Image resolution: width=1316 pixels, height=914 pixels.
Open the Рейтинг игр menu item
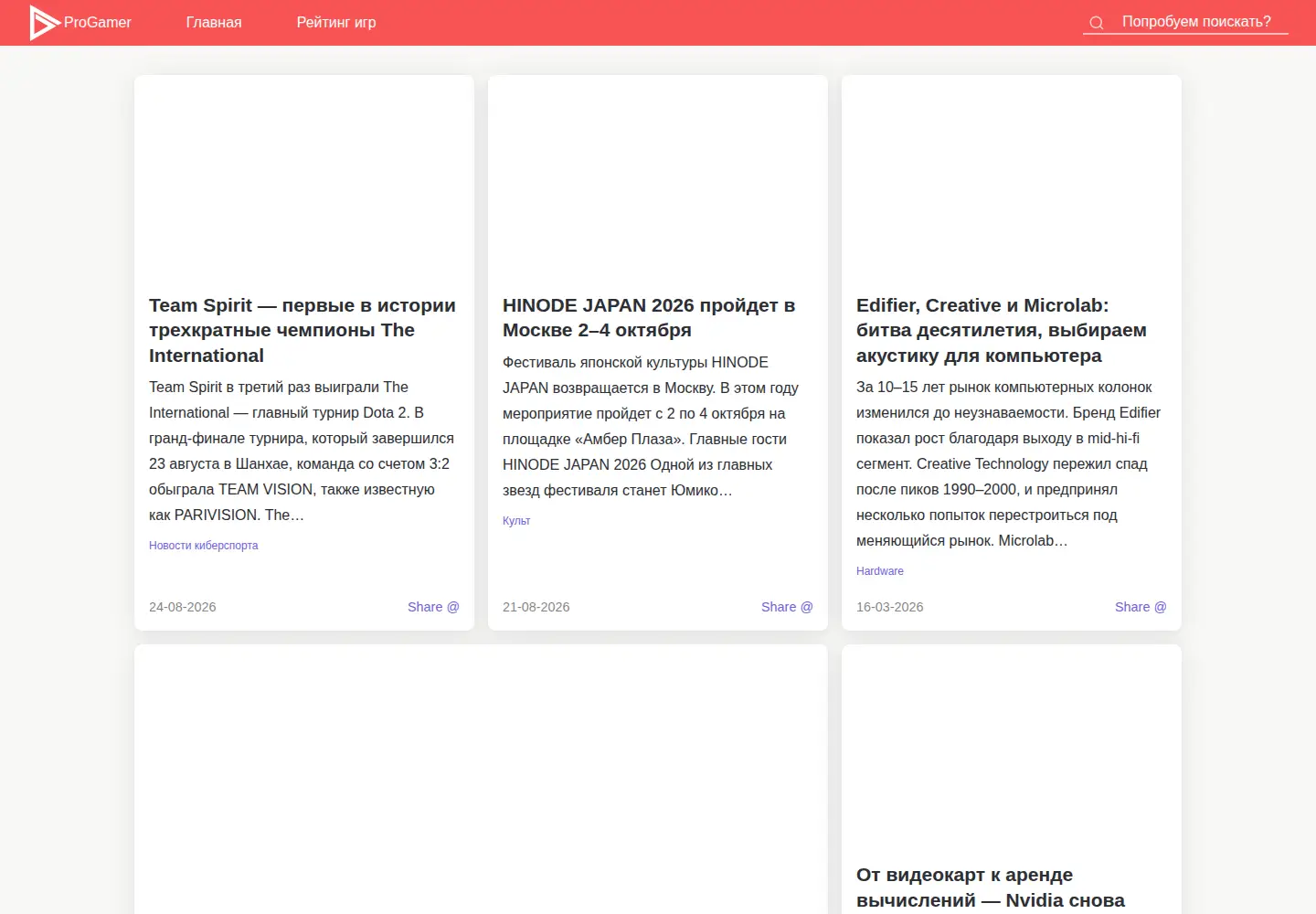[336, 23]
